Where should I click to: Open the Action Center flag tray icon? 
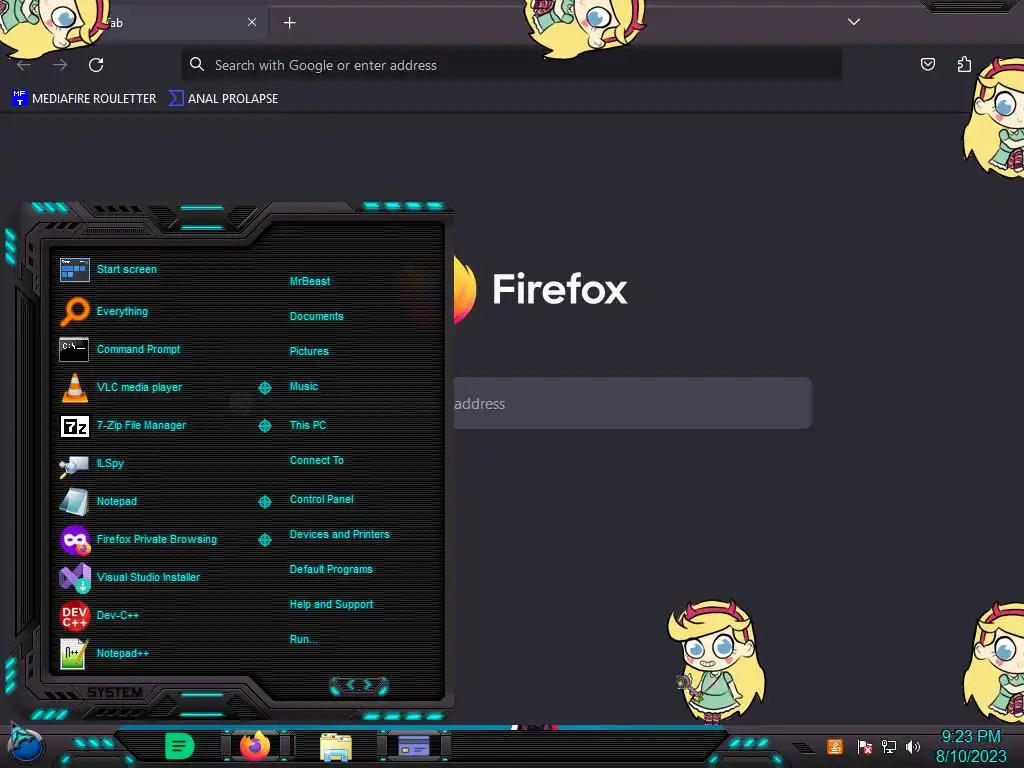click(865, 746)
